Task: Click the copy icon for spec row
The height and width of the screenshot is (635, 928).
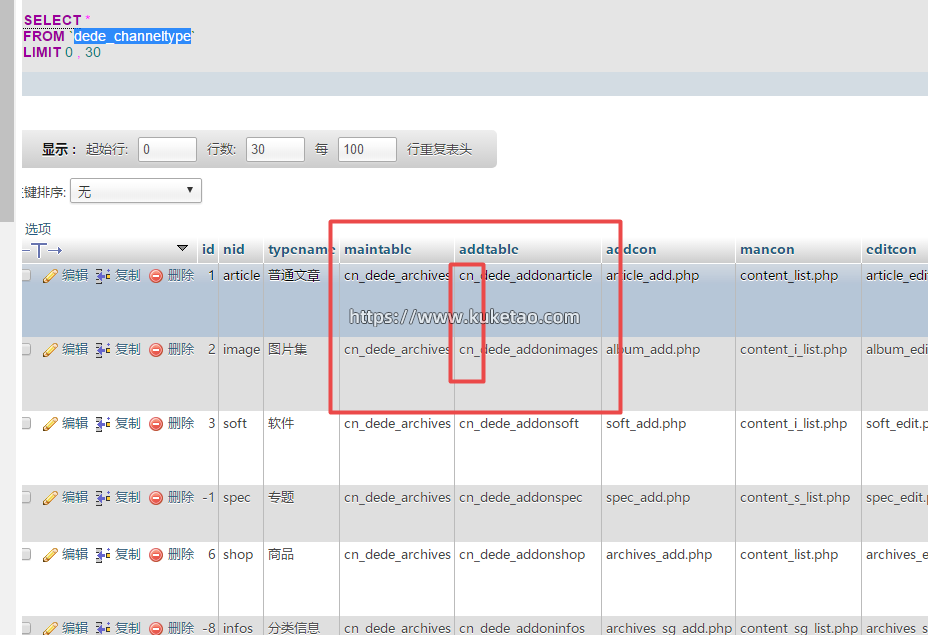Action: (x=103, y=498)
